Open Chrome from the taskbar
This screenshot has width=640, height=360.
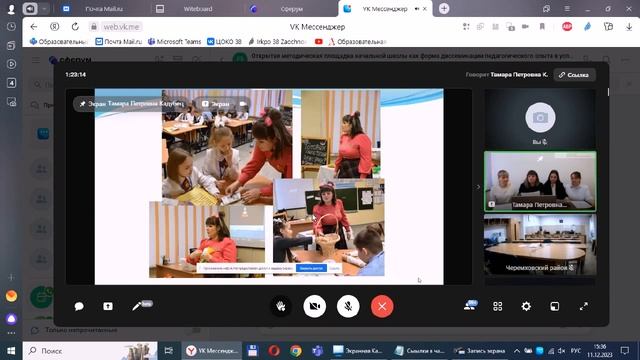coord(296,351)
